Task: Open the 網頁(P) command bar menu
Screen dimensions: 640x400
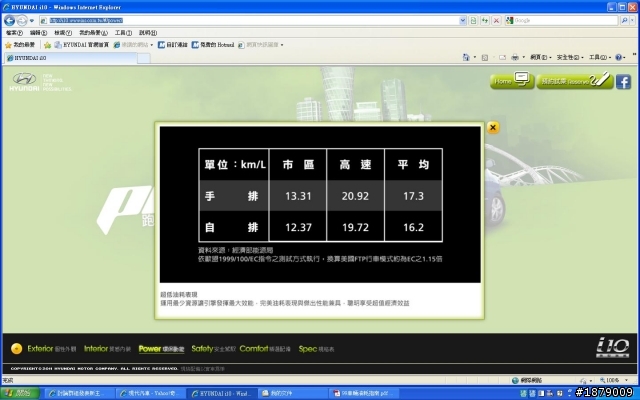Action: (540, 58)
